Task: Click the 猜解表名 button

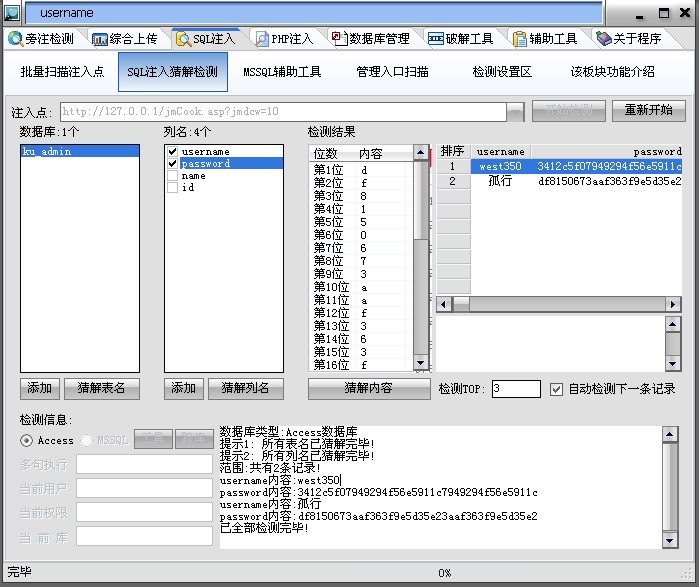Action: click(x=102, y=389)
